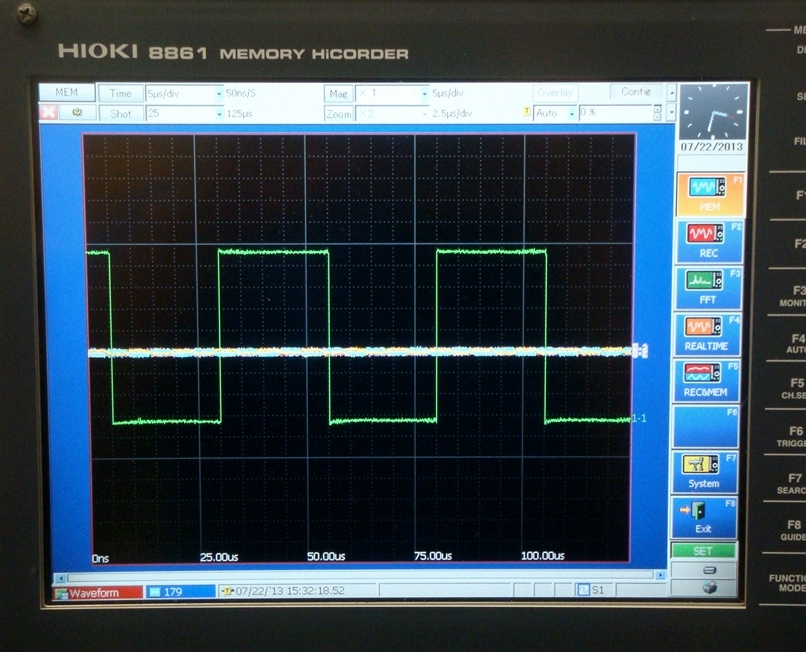Click the toolbar expand arrow below Config
This screenshot has height=652, width=806.
[x=671, y=112]
